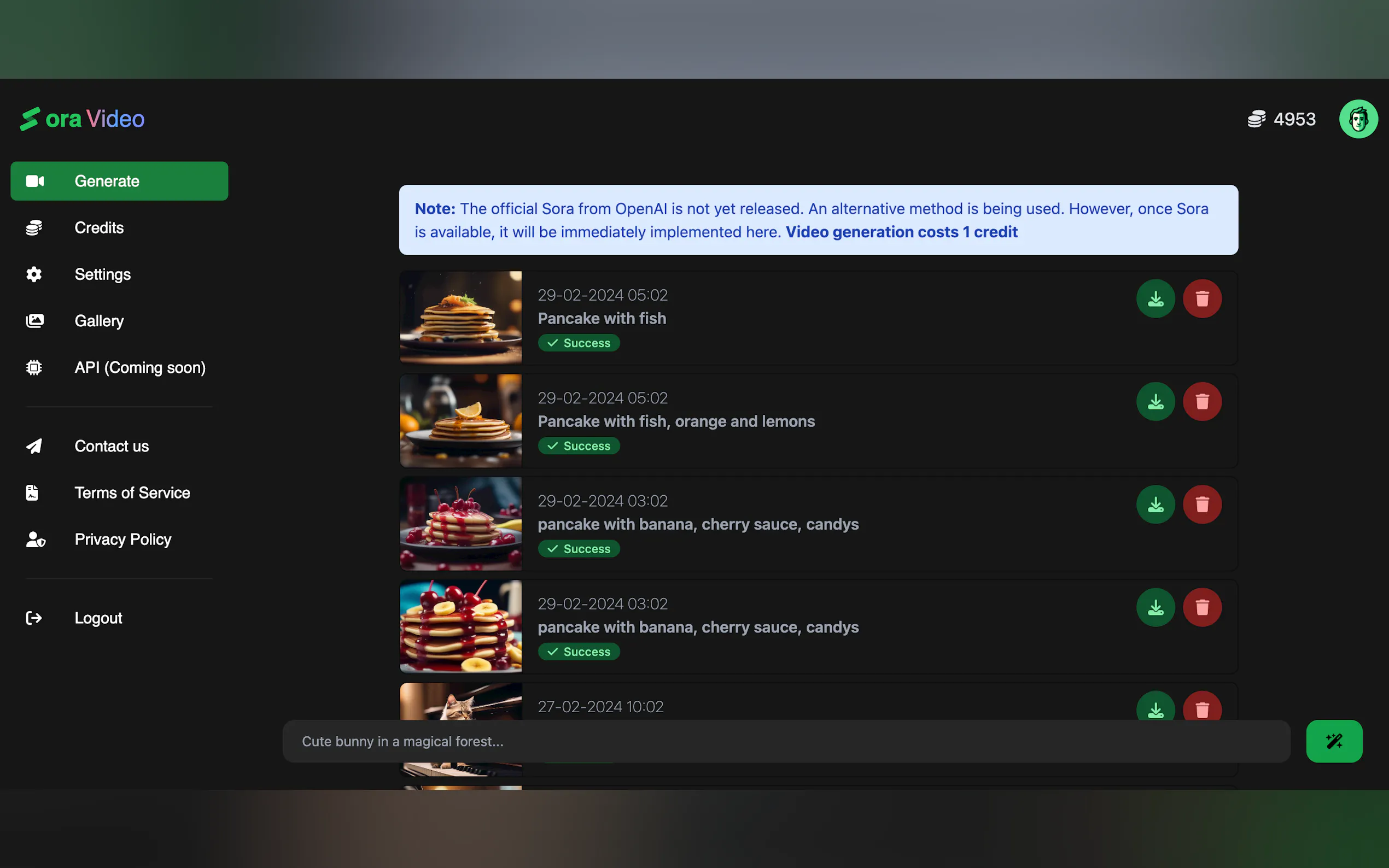Image resolution: width=1389 pixels, height=868 pixels.
Task: Open the Privacy Policy page
Action: click(x=123, y=539)
